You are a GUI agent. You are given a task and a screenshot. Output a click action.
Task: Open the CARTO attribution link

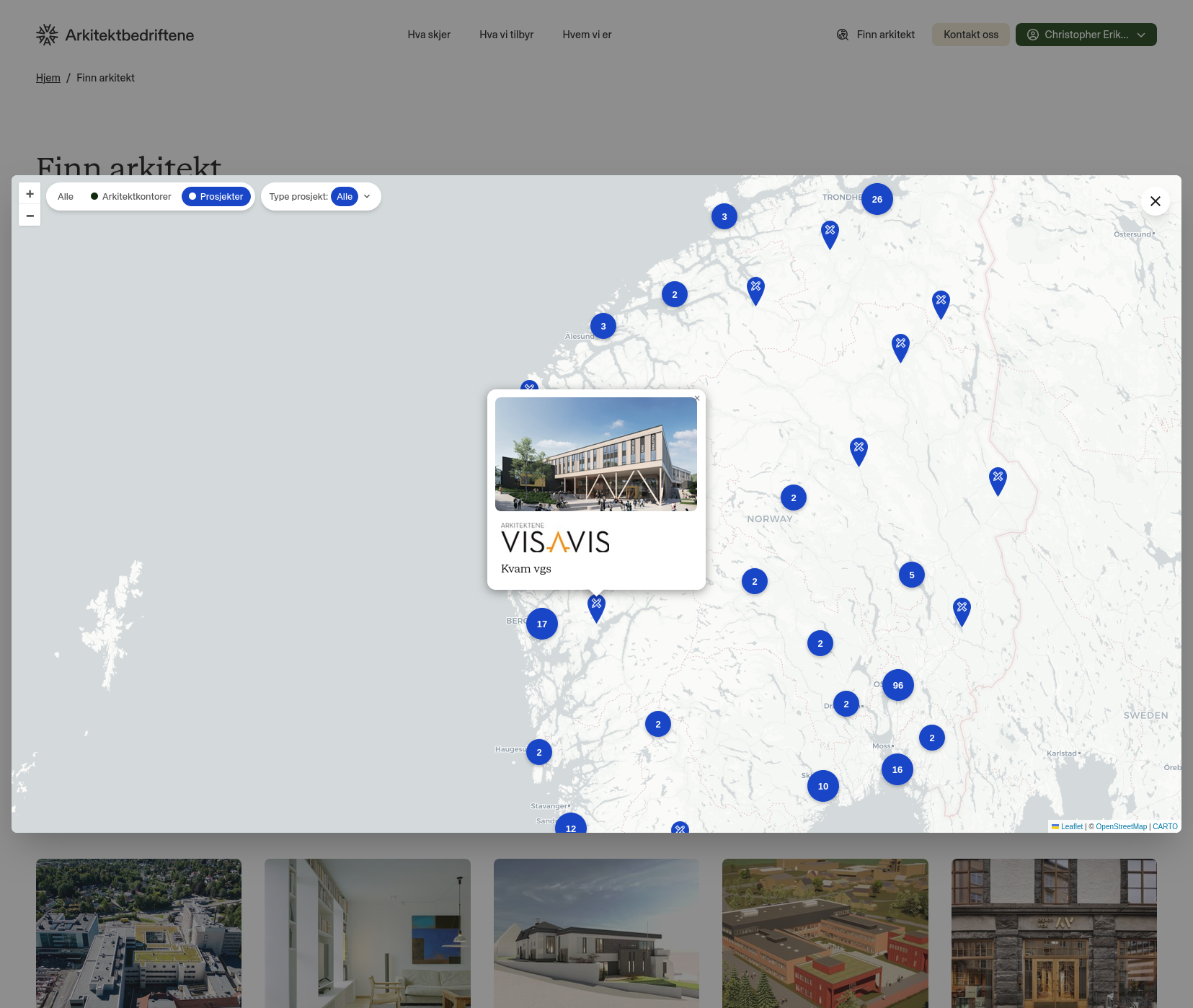pos(1165,826)
